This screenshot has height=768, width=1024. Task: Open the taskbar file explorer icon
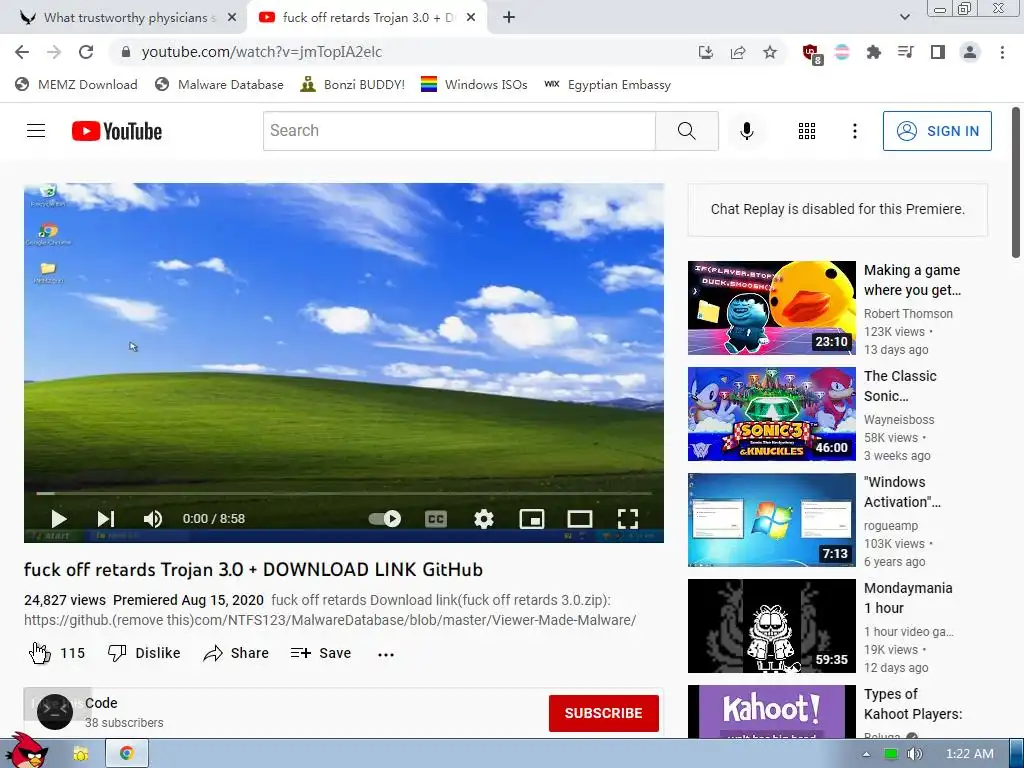click(x=81, y=754)
